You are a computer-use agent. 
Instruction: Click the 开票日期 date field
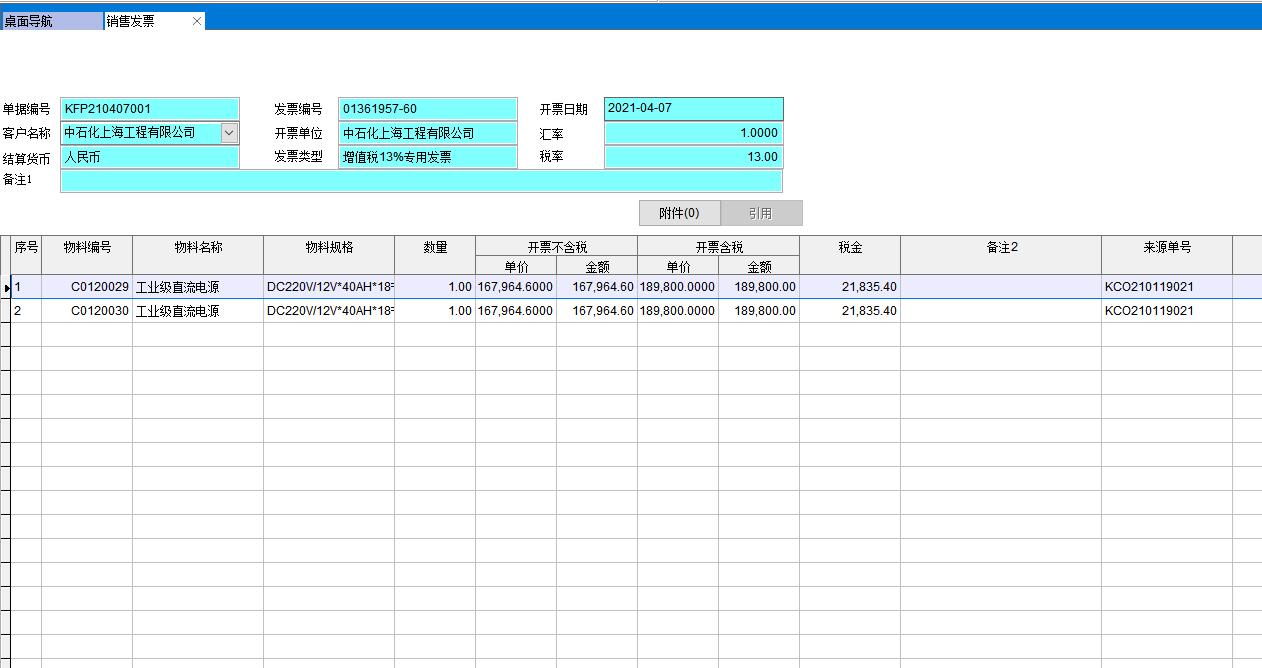click(x=693, y=109)
